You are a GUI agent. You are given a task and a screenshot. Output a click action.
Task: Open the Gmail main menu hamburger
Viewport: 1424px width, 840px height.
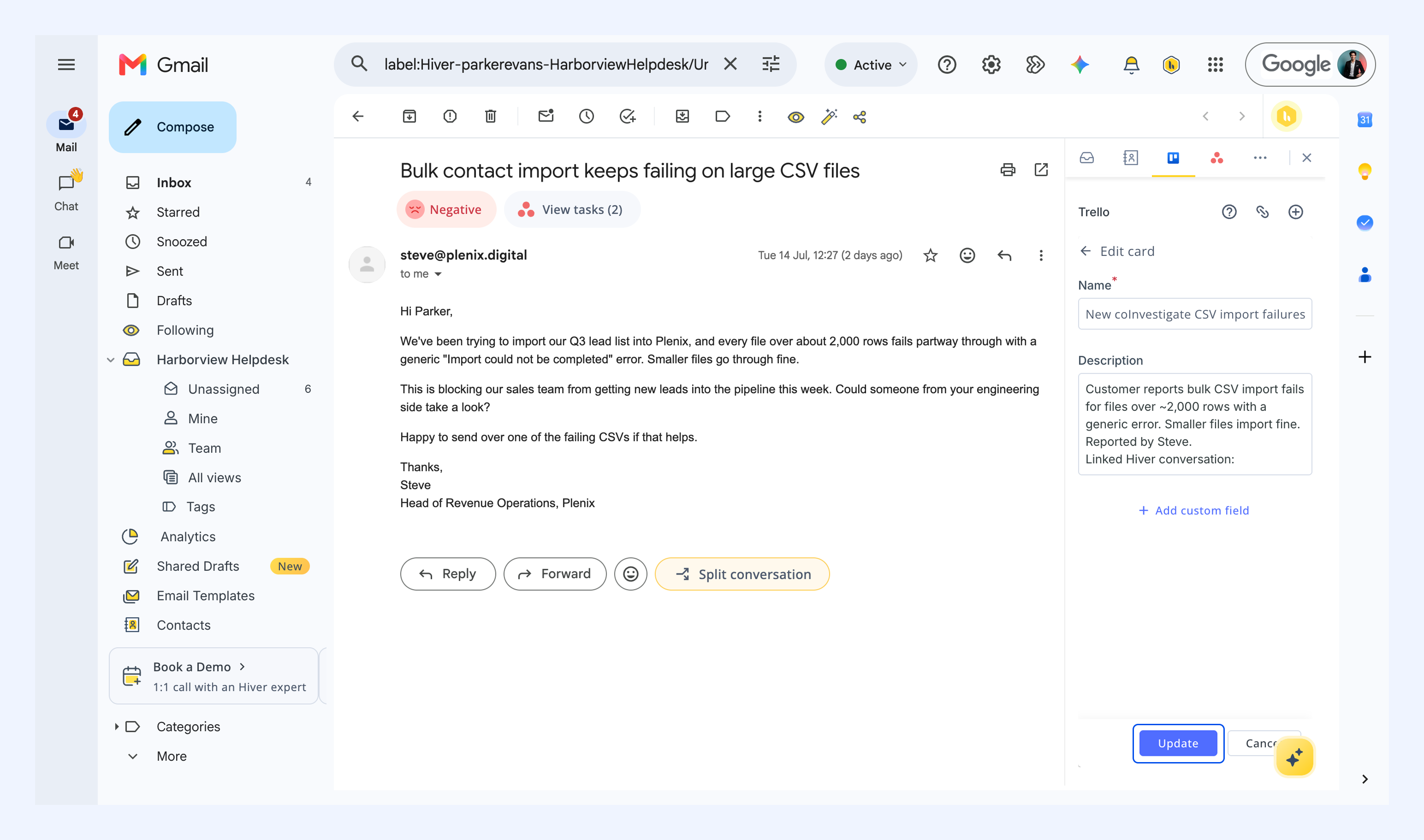(66, 65)
